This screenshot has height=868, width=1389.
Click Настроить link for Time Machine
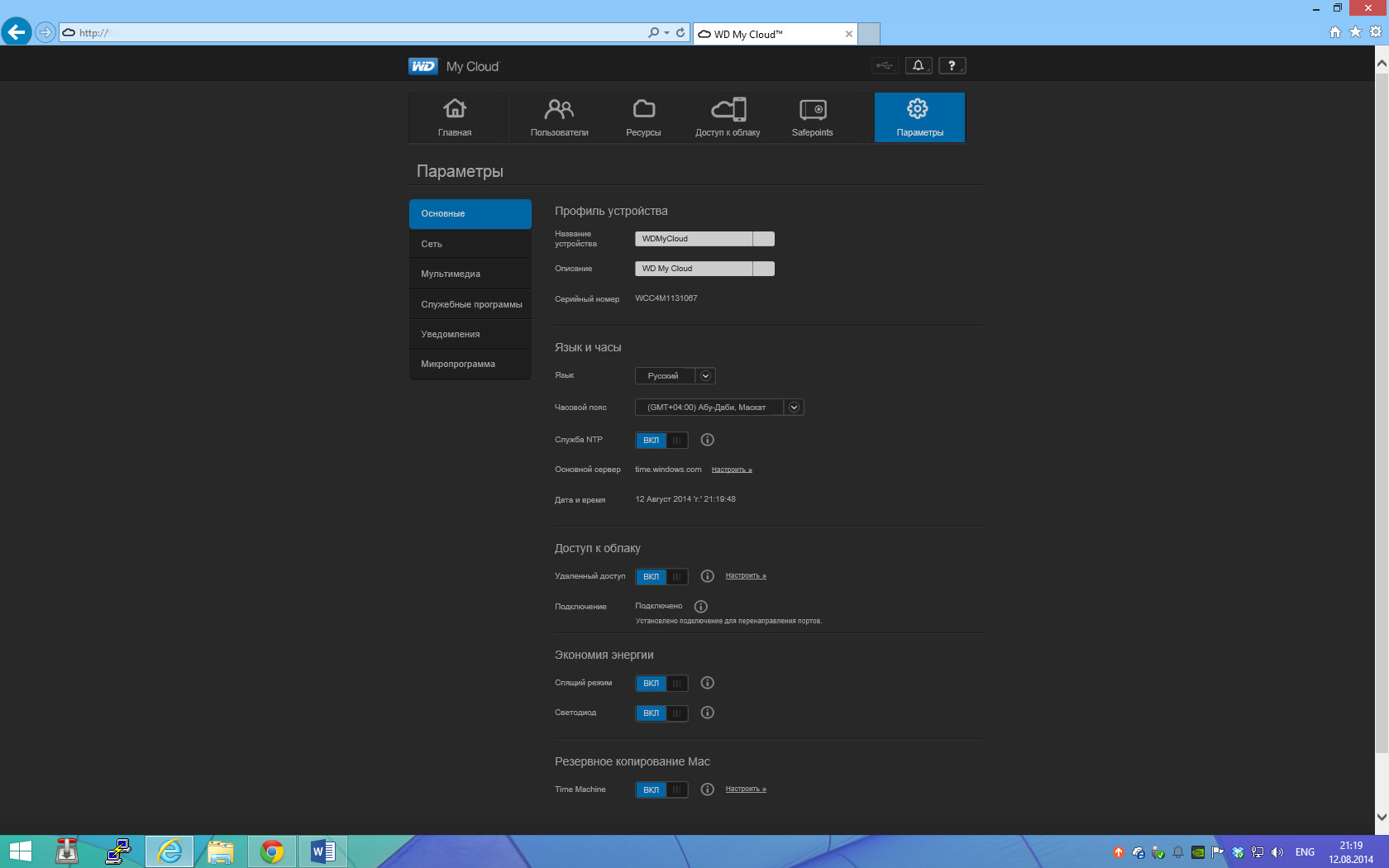click(746, 789)
